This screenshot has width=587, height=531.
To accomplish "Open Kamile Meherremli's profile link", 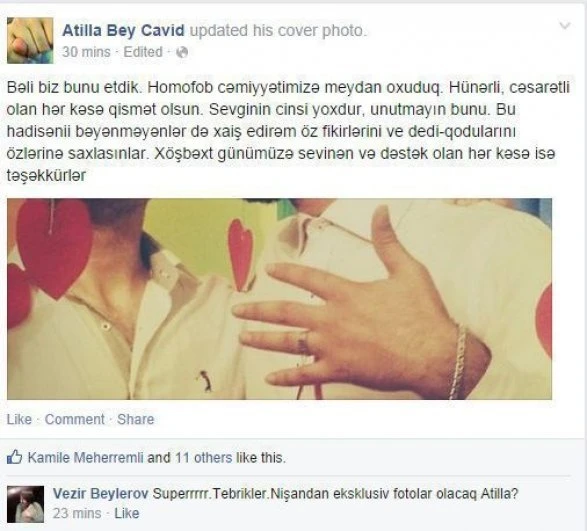I will (x=86, y=458).
